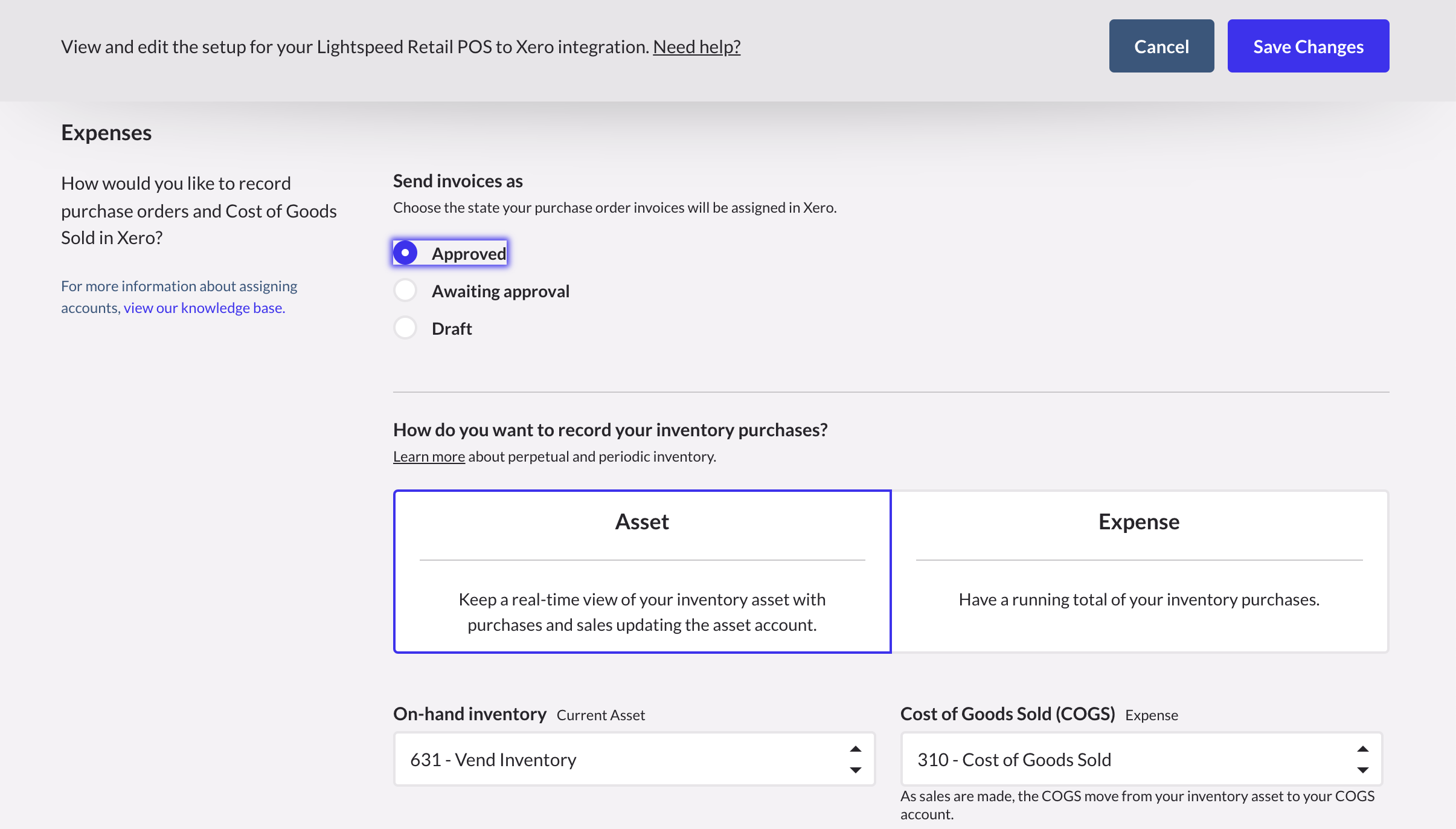1456x829 pixels.
Task: Open the Cost of Goods Sold dropdown
Action: (x=1141, y=759)
